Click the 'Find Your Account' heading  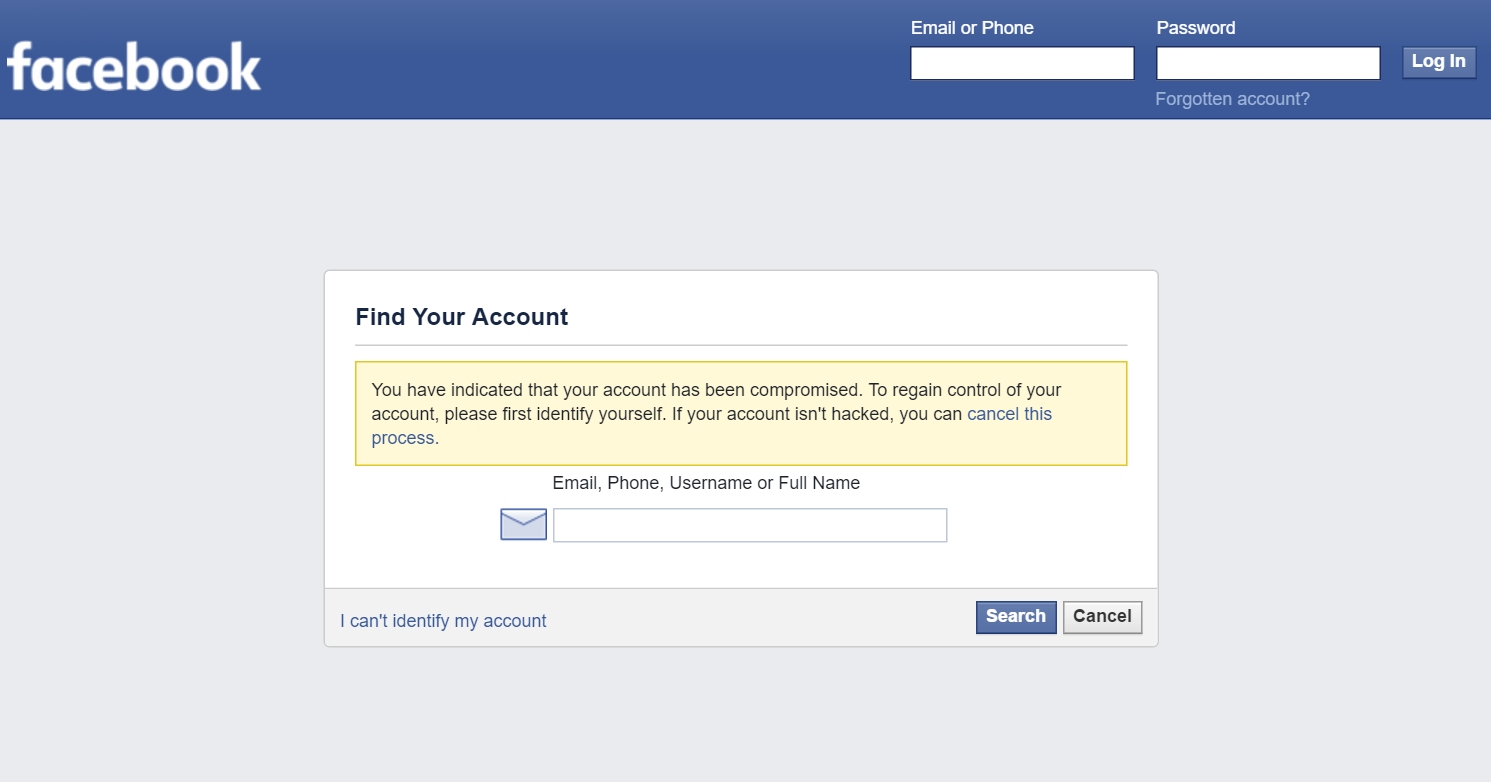pyautogui.click(x=462, y=317)
